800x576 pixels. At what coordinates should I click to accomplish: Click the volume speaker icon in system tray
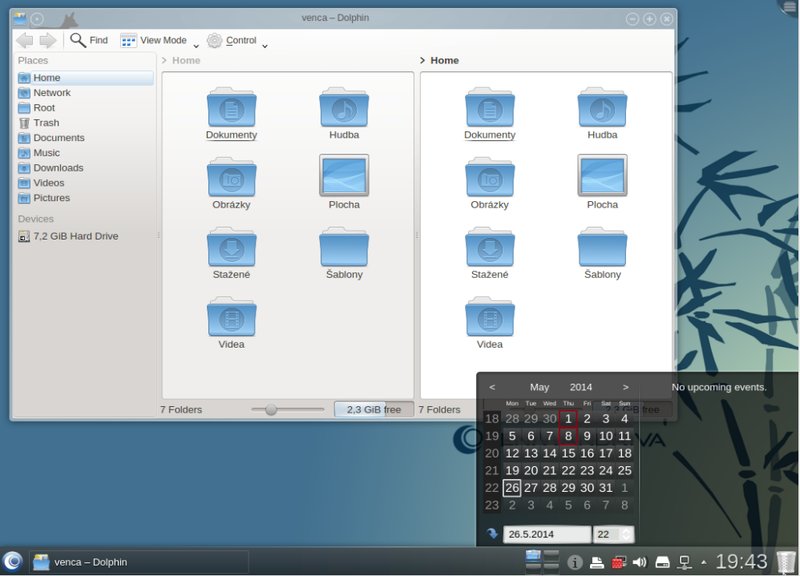pyautogui.click(x=639, y=562)
